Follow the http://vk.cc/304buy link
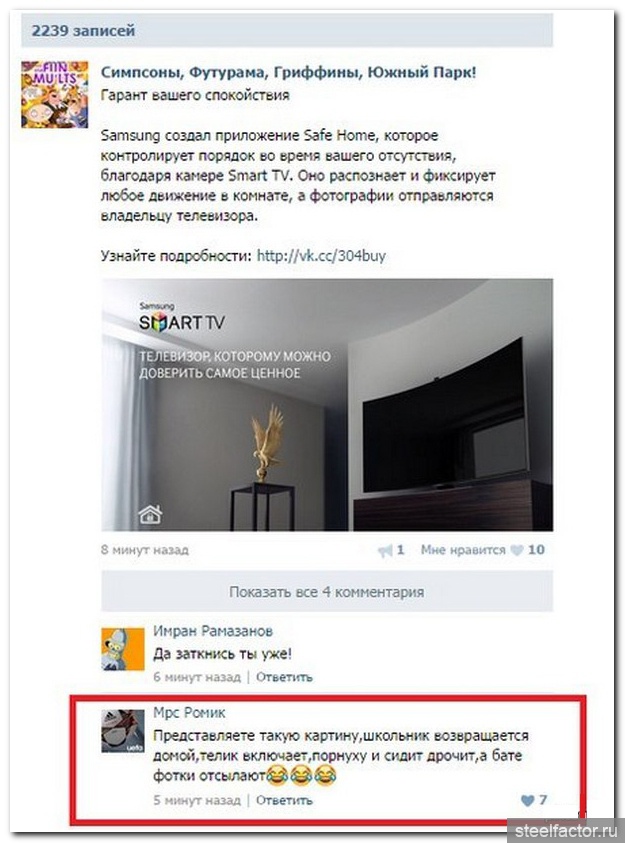Image resolution: width=625 pixels, height=843 pixels. coord(321,255)
